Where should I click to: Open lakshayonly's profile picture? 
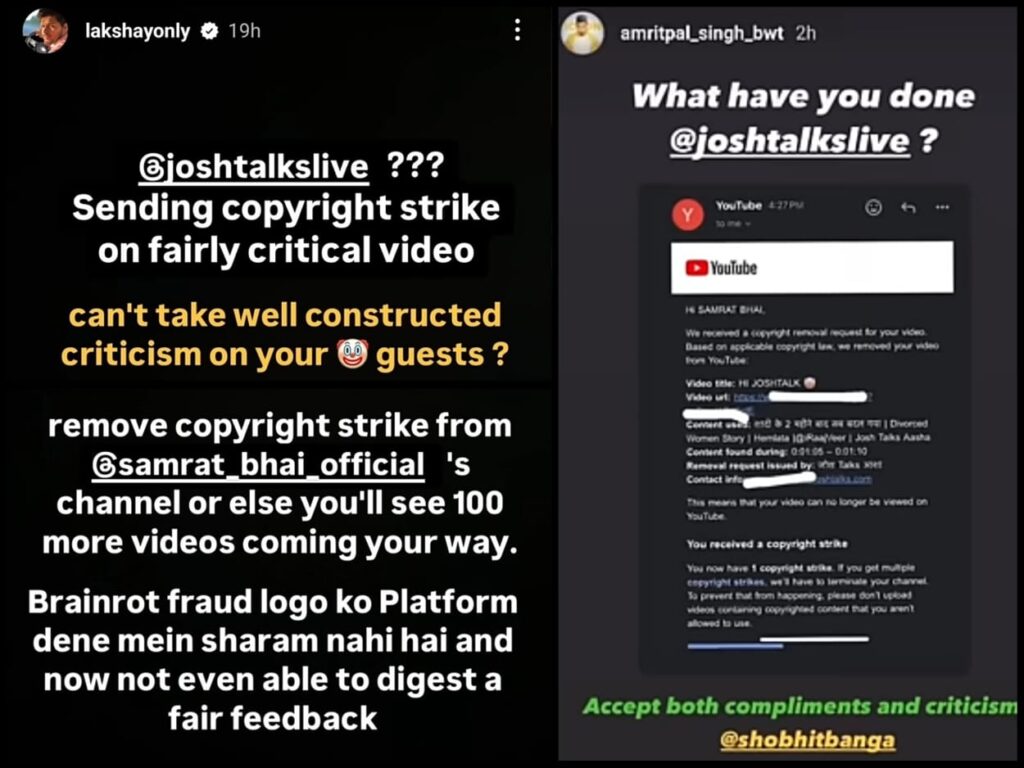44,31
